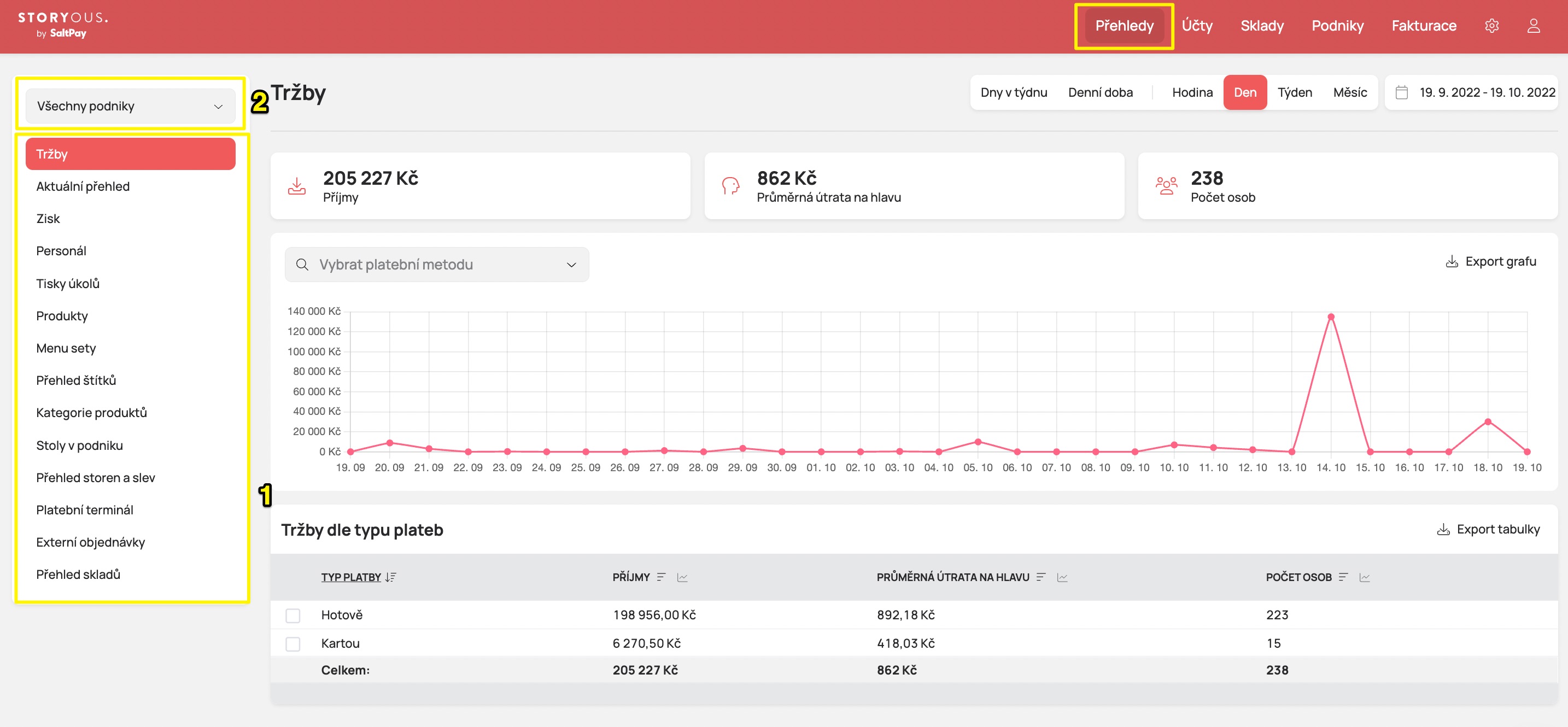Open the Podniky top menu
1568x727 pixels.
[1337, 26]
